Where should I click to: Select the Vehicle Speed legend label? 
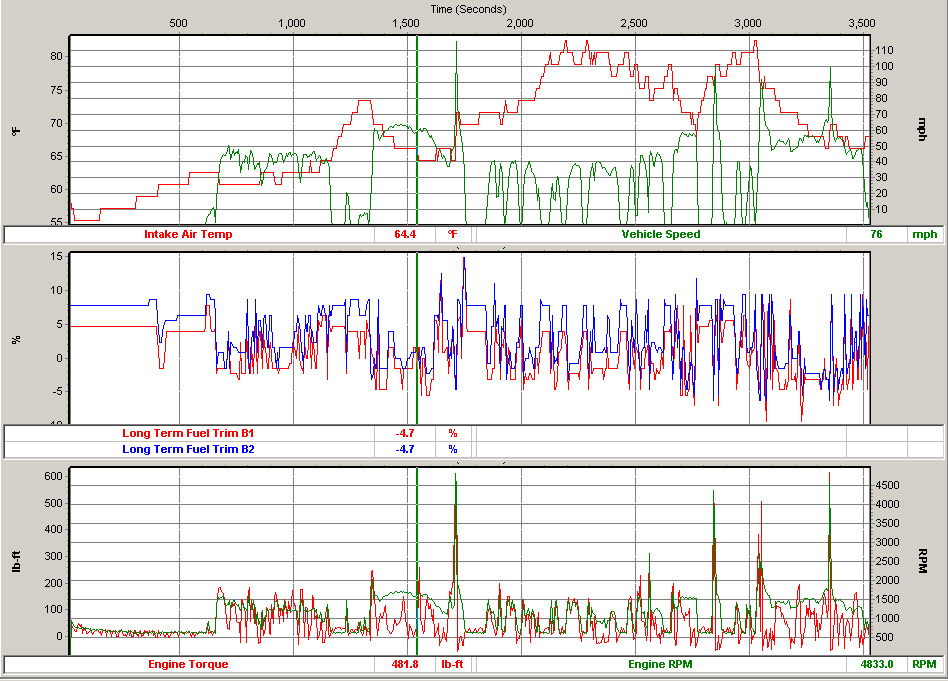(x=661, y=234)
